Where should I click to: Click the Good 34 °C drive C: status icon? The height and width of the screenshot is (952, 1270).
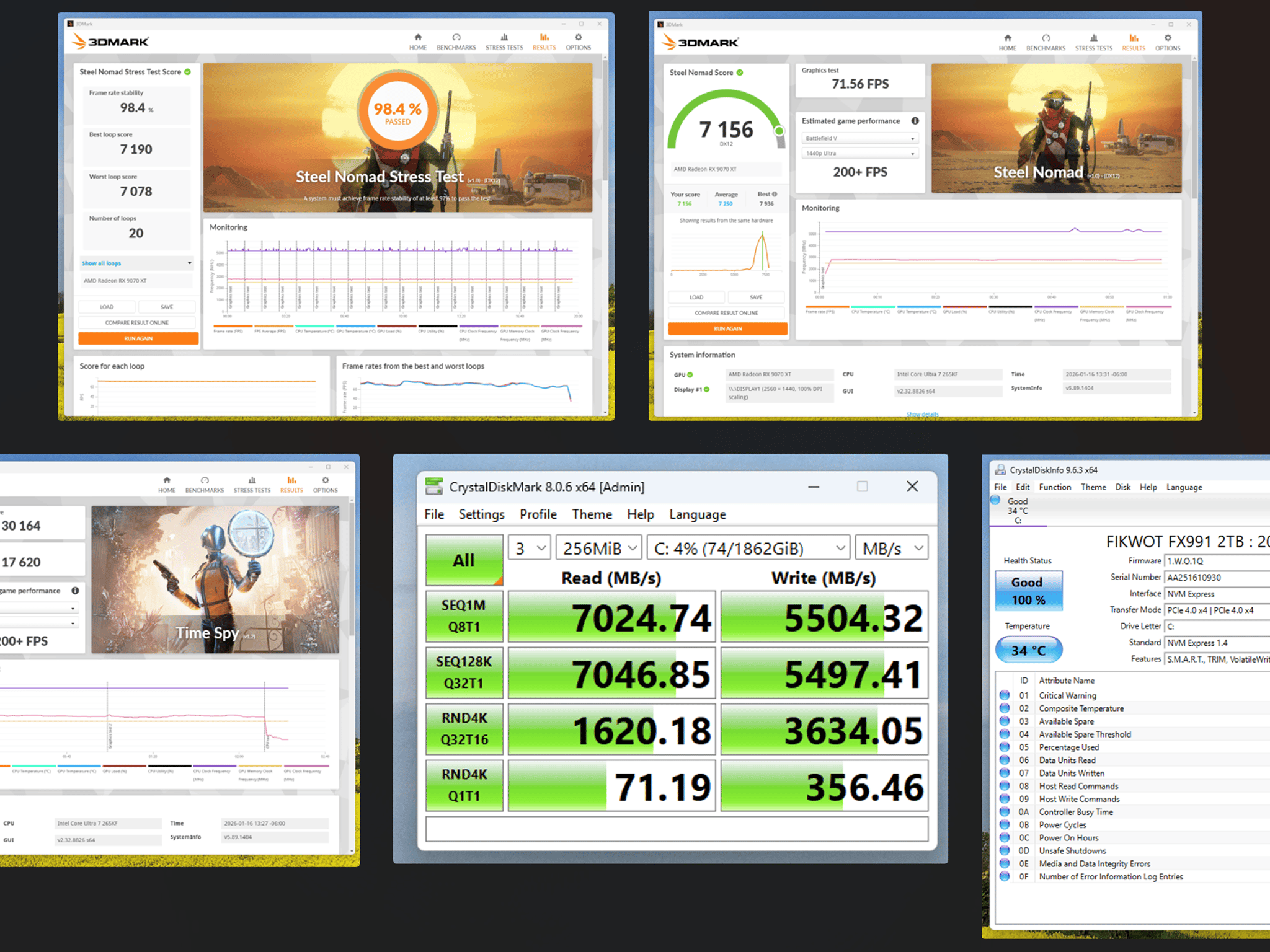pos(995,500)
